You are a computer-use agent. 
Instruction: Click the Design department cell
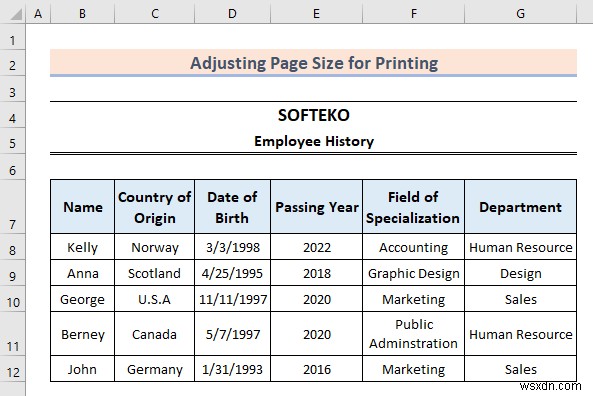(520, 273)
